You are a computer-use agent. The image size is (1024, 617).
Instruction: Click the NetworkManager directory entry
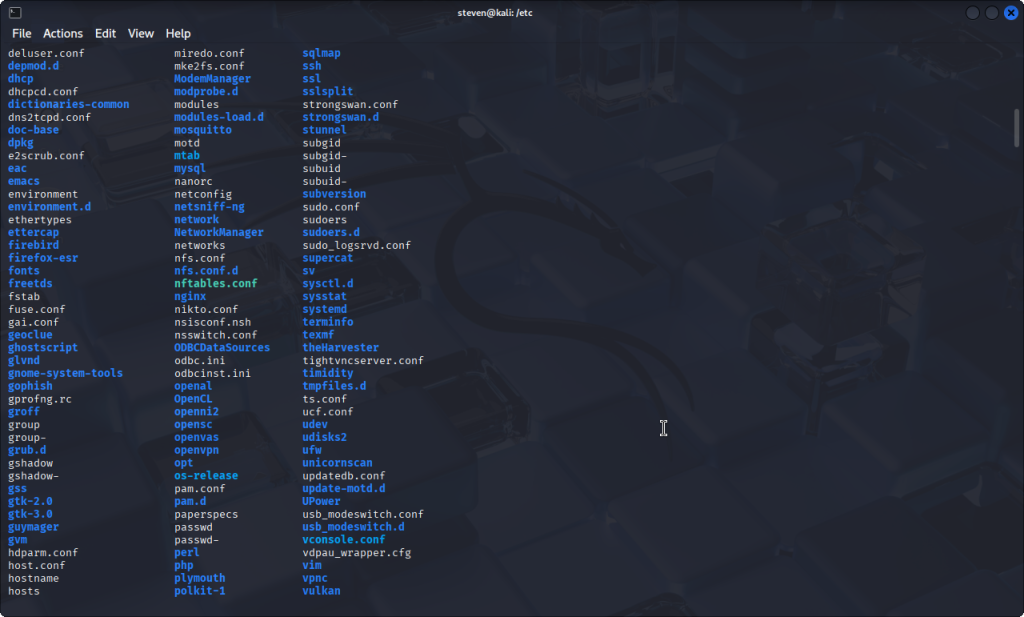click(x=219, y=233)
